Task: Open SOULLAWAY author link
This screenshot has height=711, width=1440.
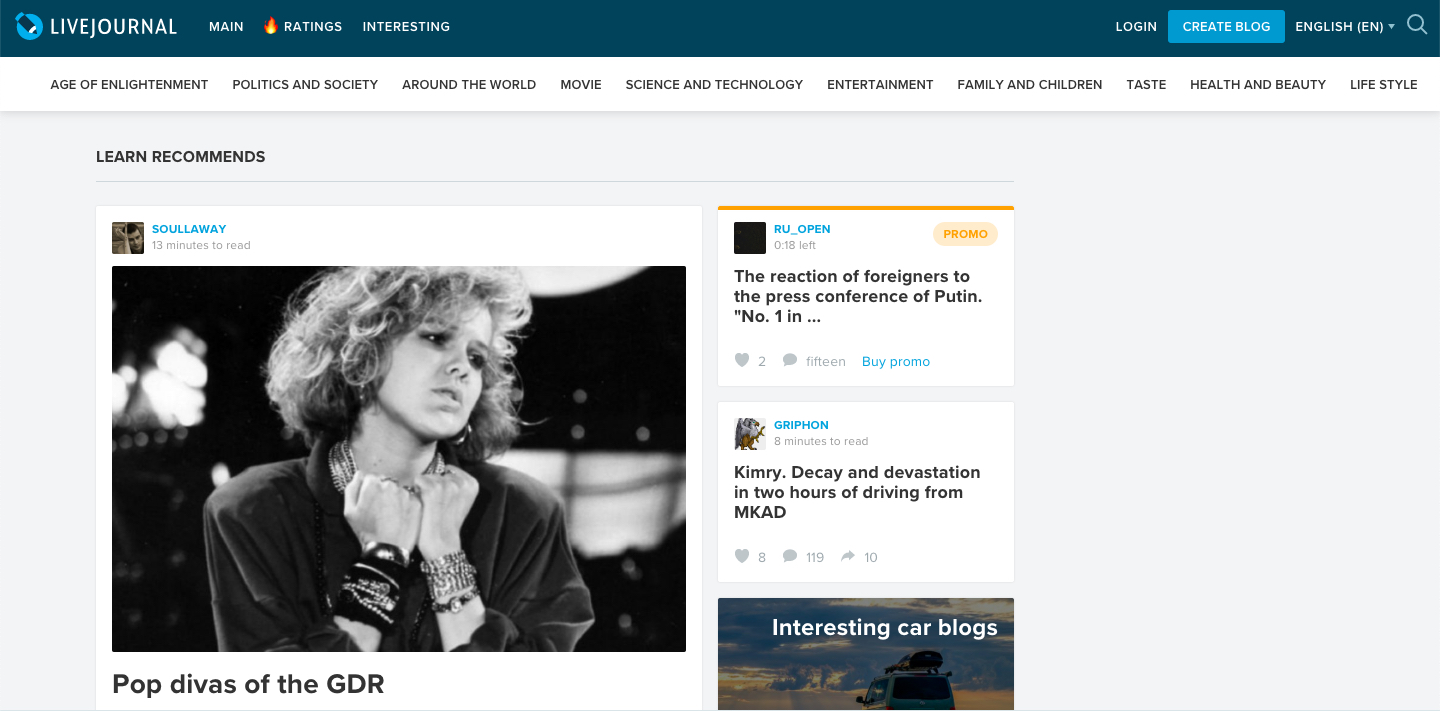Action: pos(189,229)
